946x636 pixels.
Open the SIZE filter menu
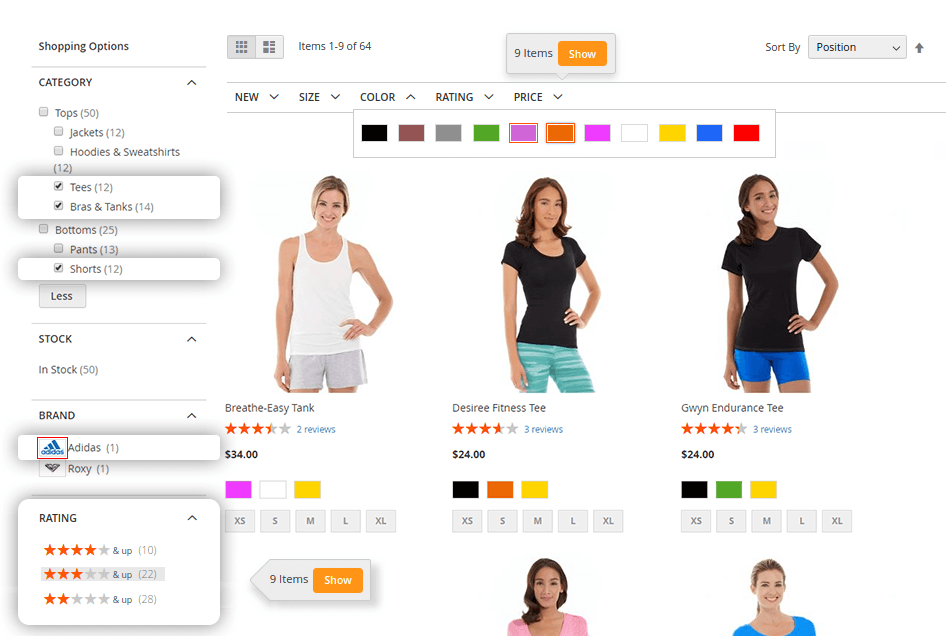(319, 97)
